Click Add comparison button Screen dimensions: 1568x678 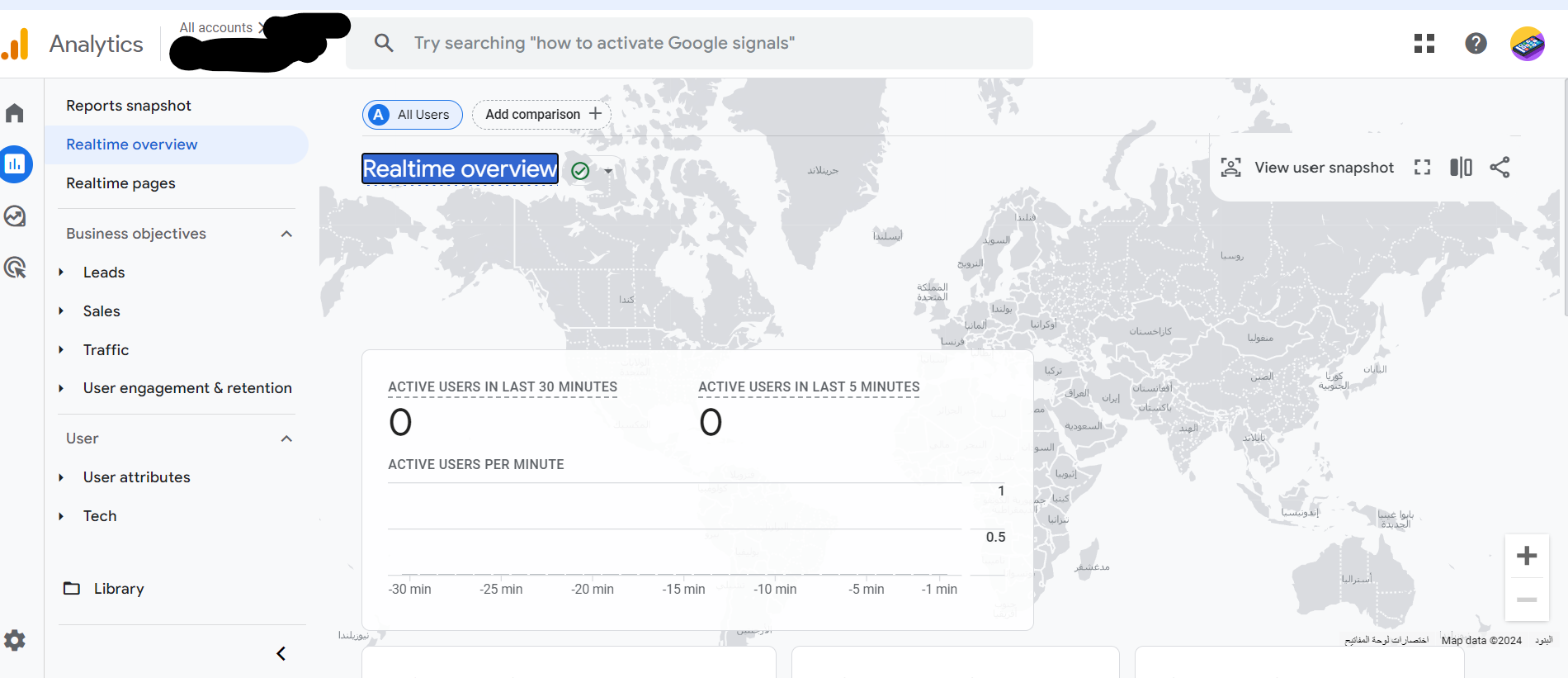(x=541, y=114)
